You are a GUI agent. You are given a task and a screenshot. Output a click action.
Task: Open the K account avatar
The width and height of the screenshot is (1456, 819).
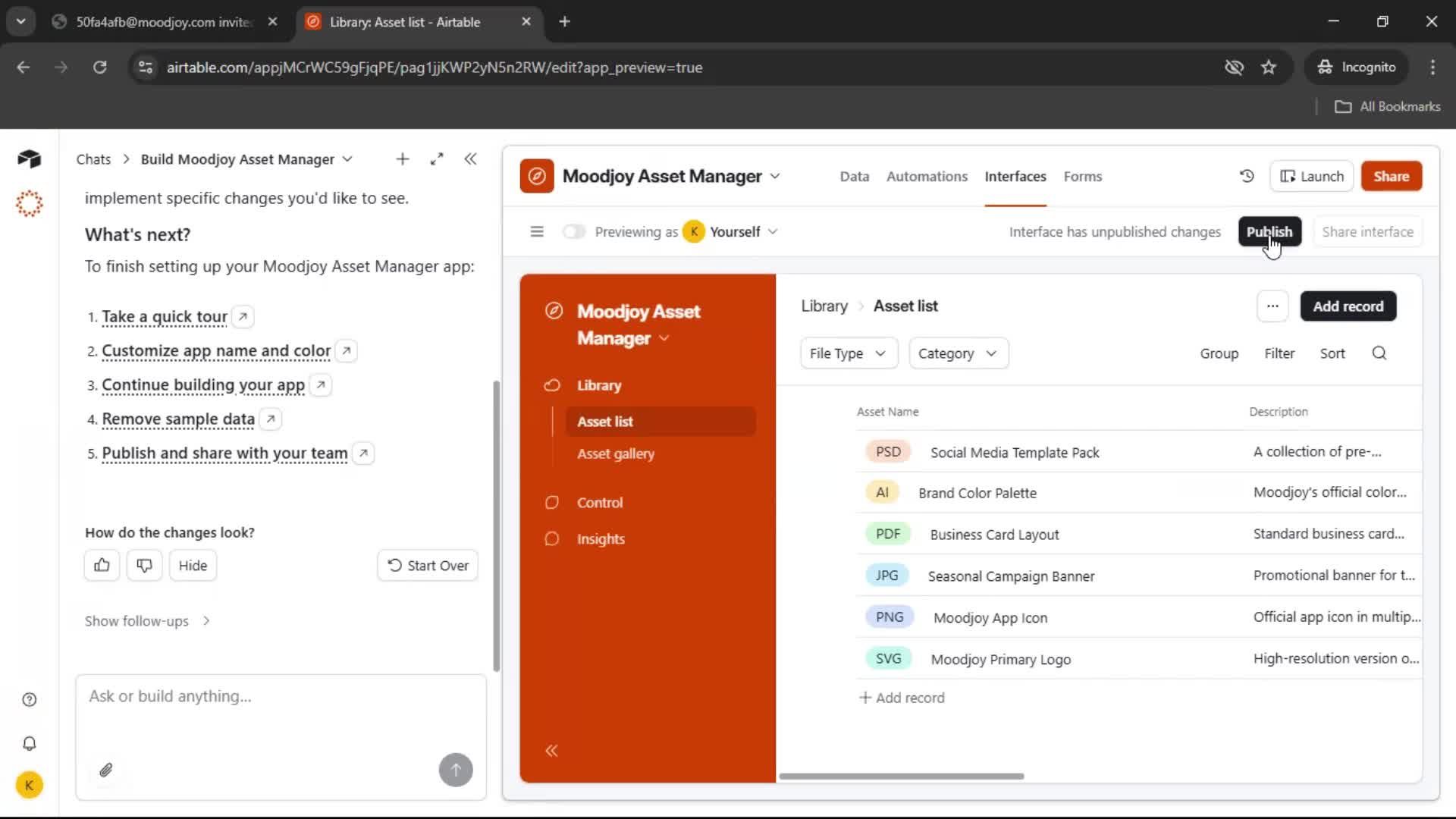coord(30,785)
